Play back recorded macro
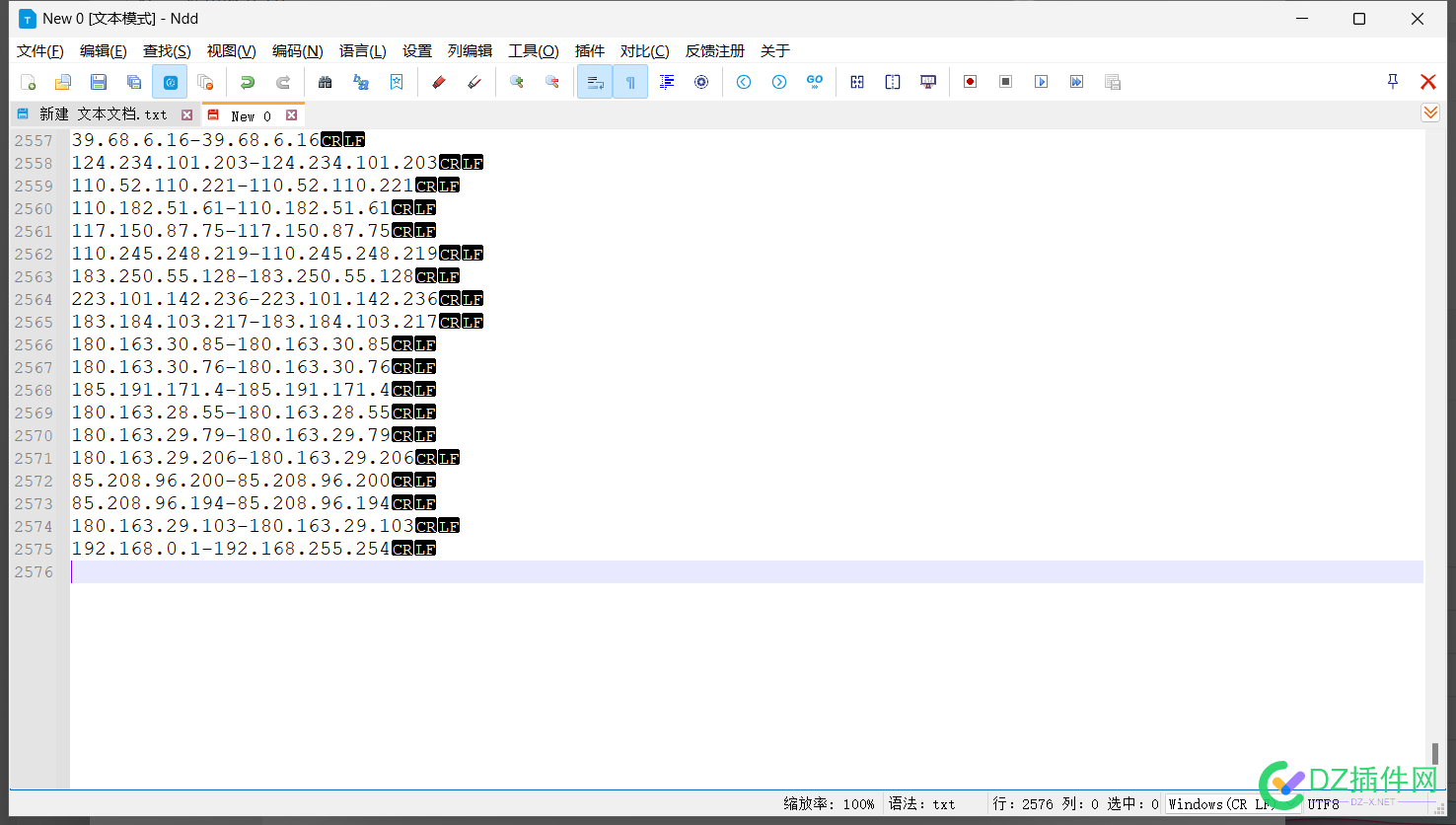Image resolution: width=1456 pixels, height=825 pixels. [x=1042, y=82]
